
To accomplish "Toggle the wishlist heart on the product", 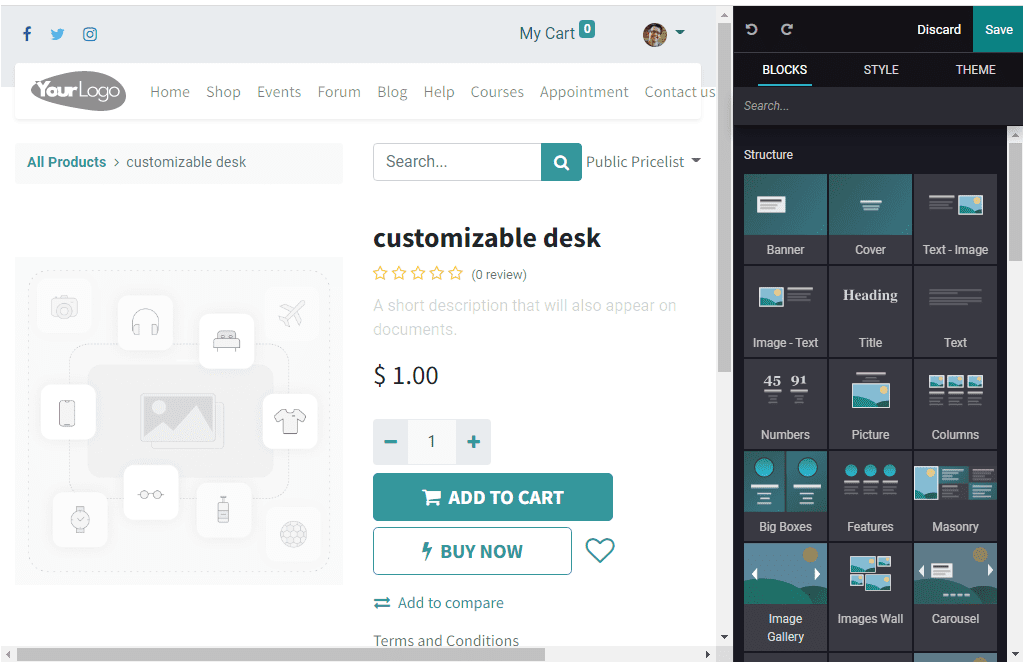I will point(600,550).
